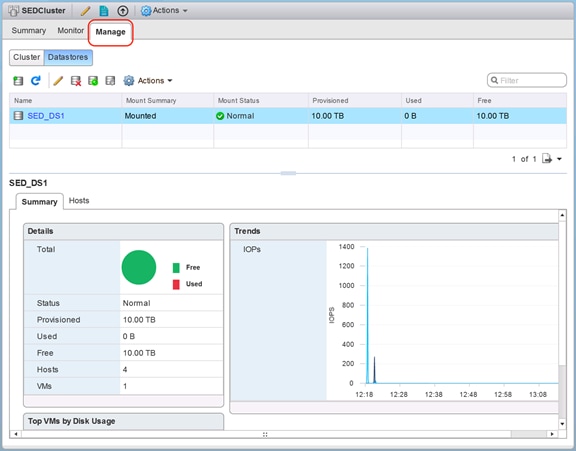This screenshot has width=576, height=451.
Task: Sort by Free column header
Action: click(x=520, y=100)
